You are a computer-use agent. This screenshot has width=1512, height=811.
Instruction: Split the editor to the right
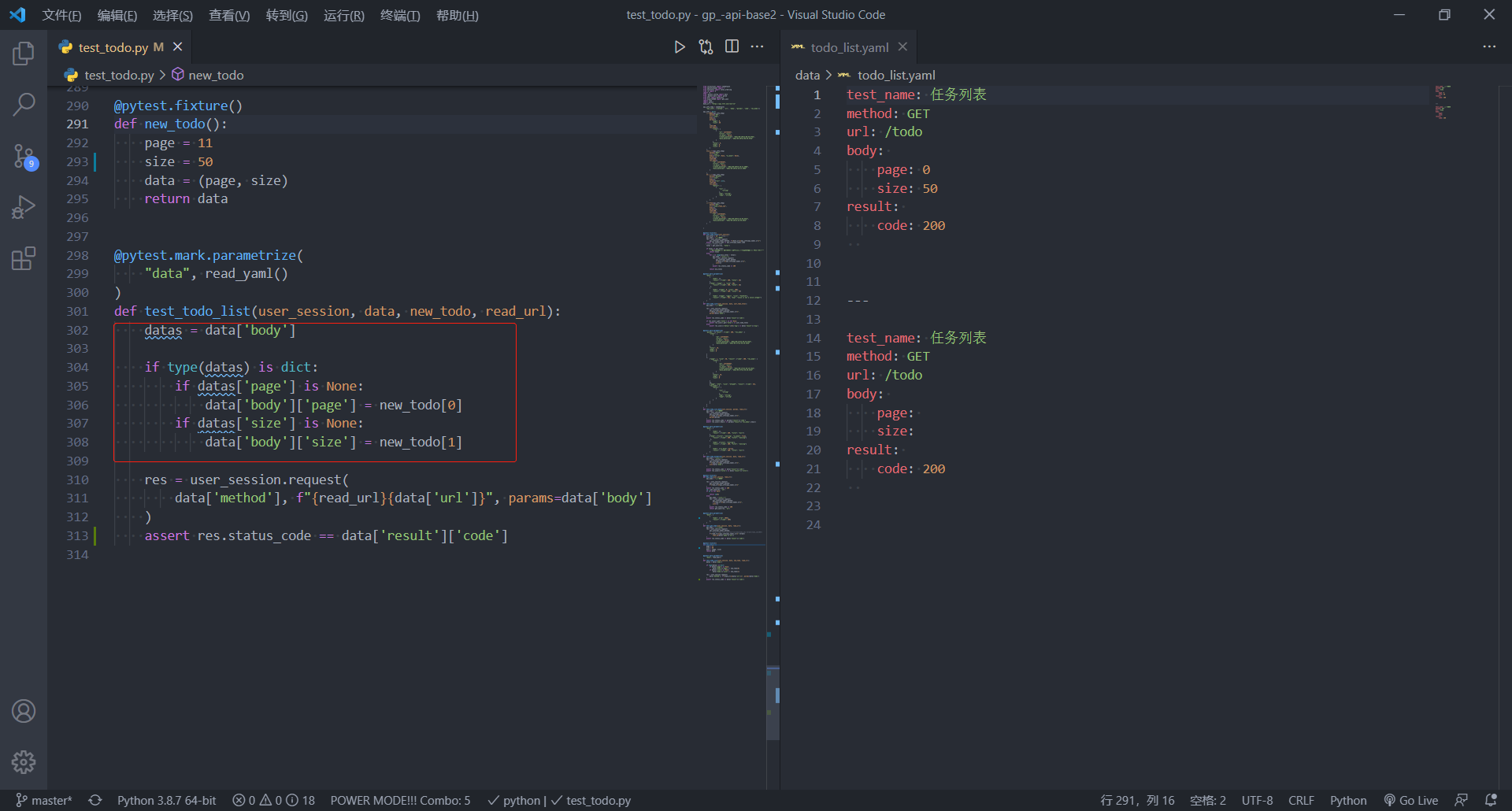point(732,47)
